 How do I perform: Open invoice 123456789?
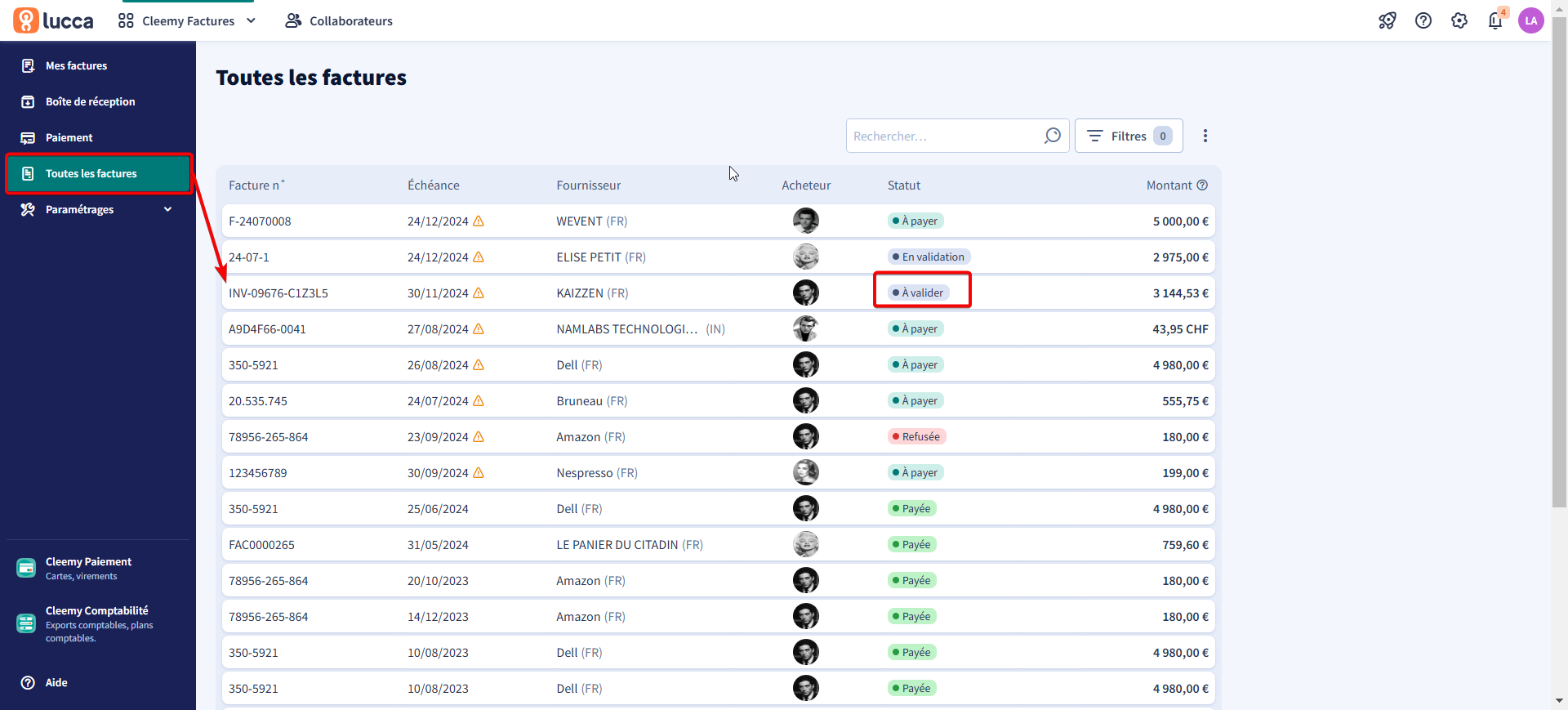[x=258, y=473]
